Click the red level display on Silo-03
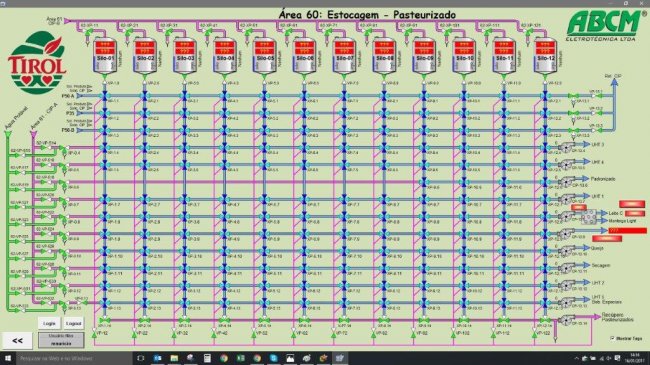The image size is (650, 365). point(184,47)
